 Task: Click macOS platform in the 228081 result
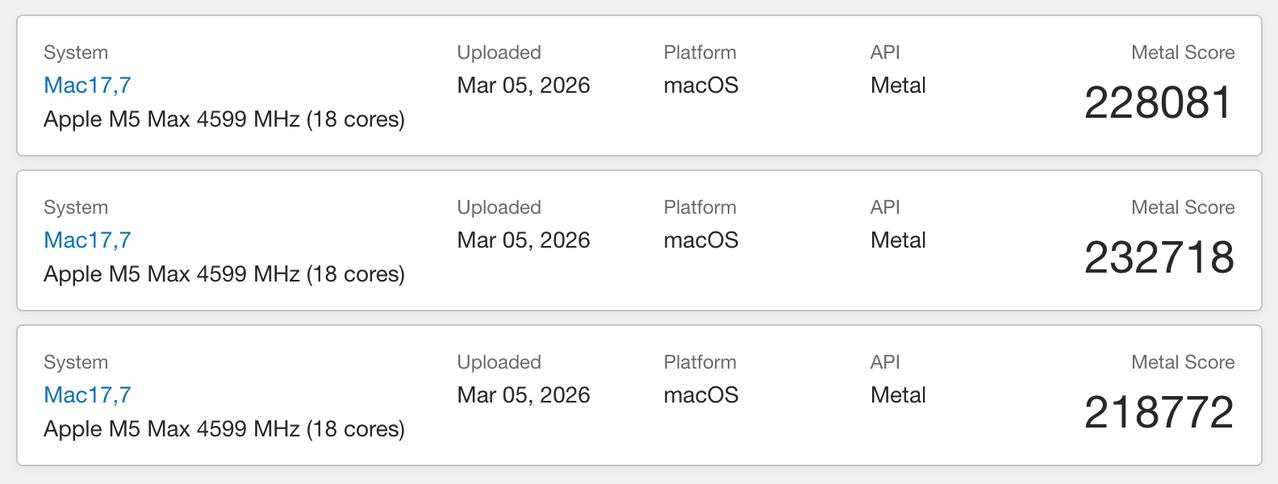click(x=701, y=86)
